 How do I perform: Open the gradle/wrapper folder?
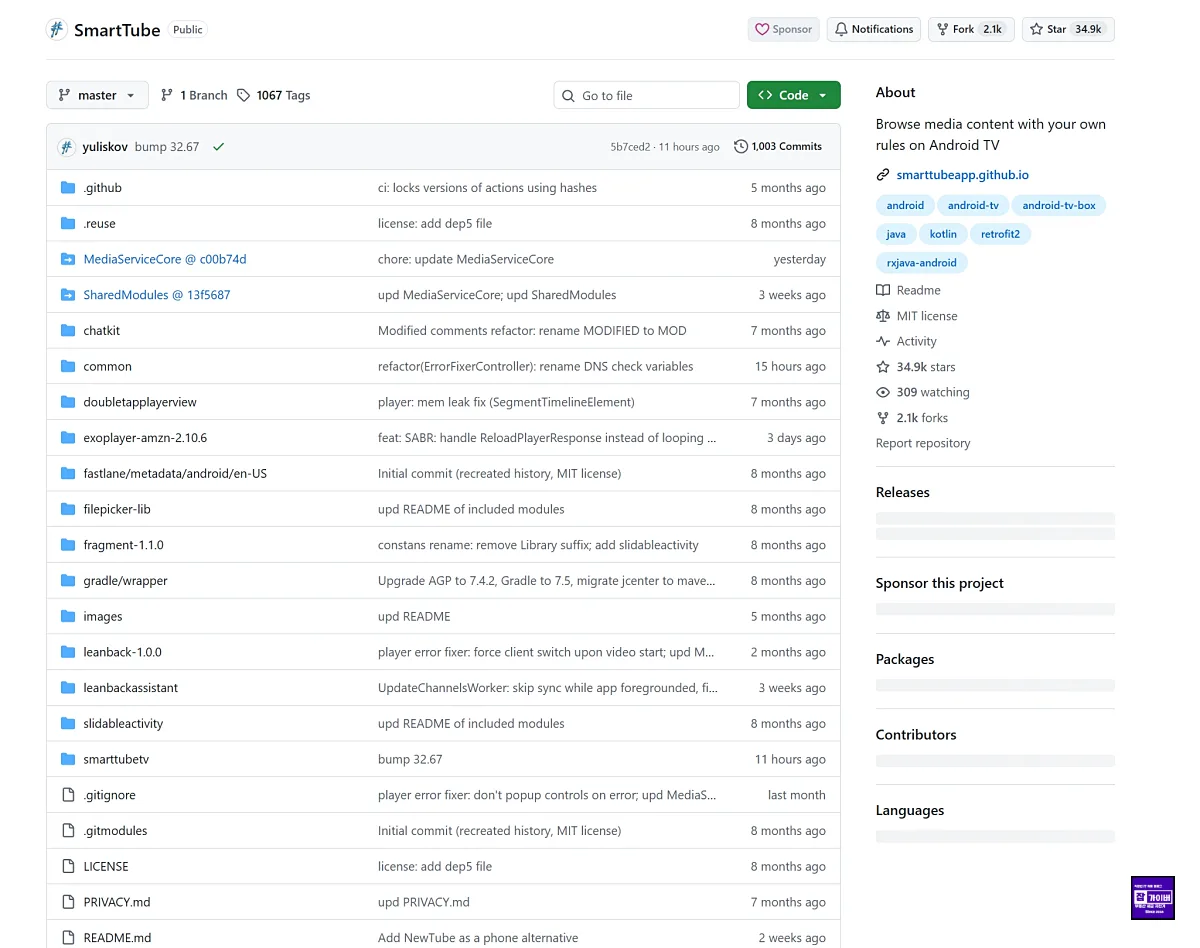click(125, 581)
